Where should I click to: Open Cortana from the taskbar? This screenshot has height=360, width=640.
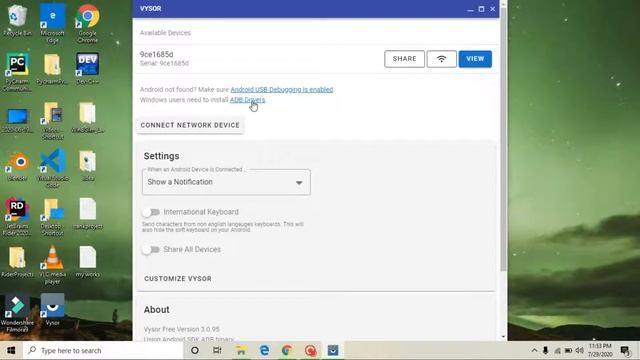195,350
